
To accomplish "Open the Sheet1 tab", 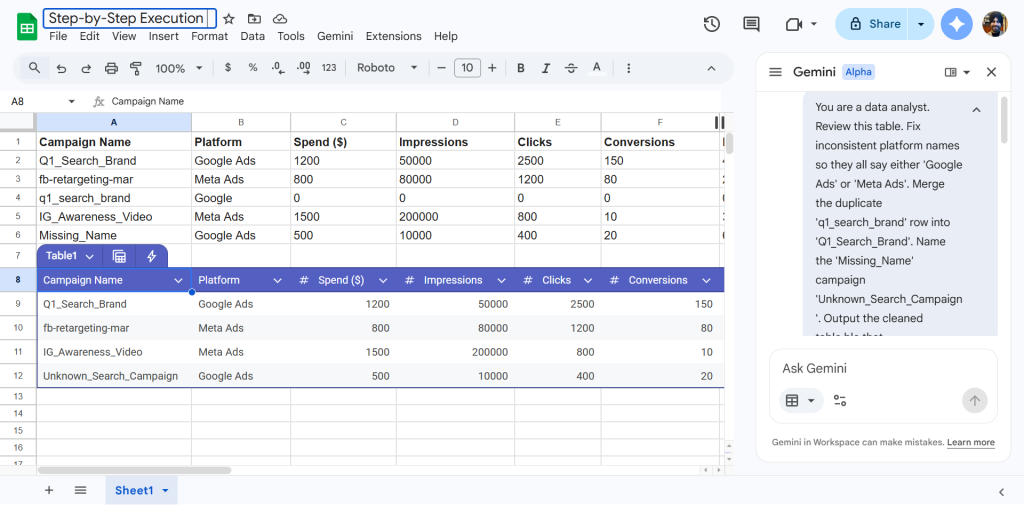I will pos(134,490).
